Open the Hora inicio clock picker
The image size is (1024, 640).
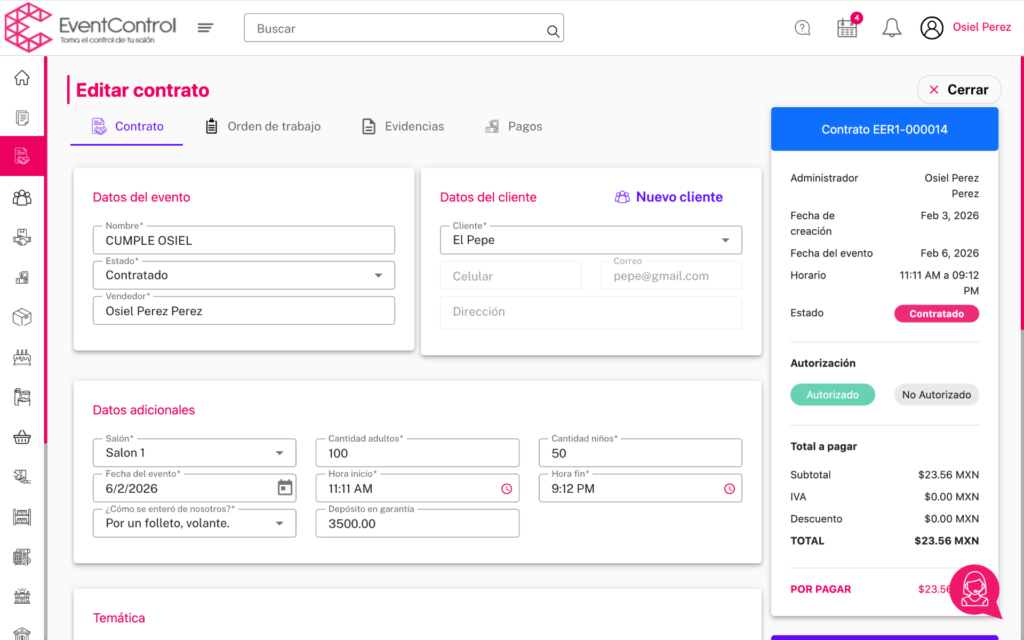click(506, 489)
